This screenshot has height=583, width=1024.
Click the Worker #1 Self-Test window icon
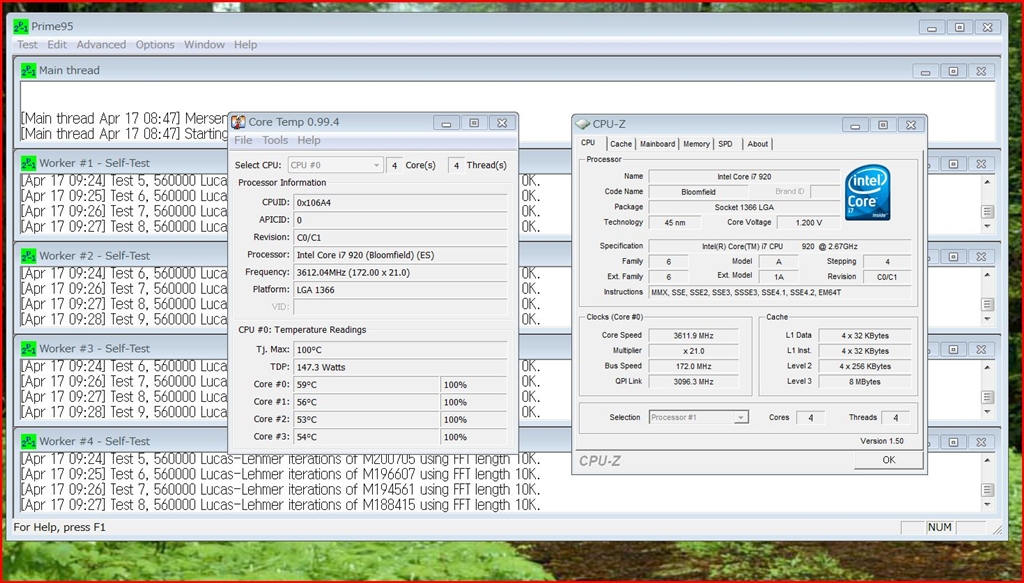[28, 163]
